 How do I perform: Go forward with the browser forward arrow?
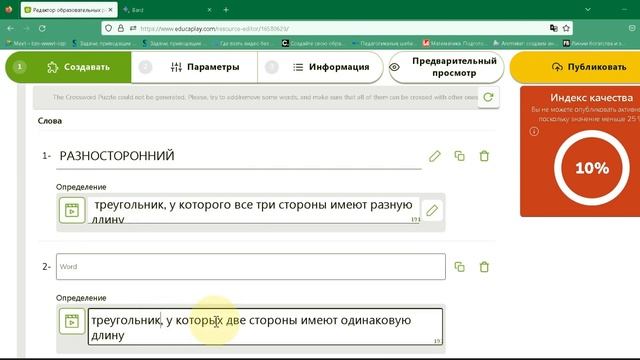pos(26,28)
